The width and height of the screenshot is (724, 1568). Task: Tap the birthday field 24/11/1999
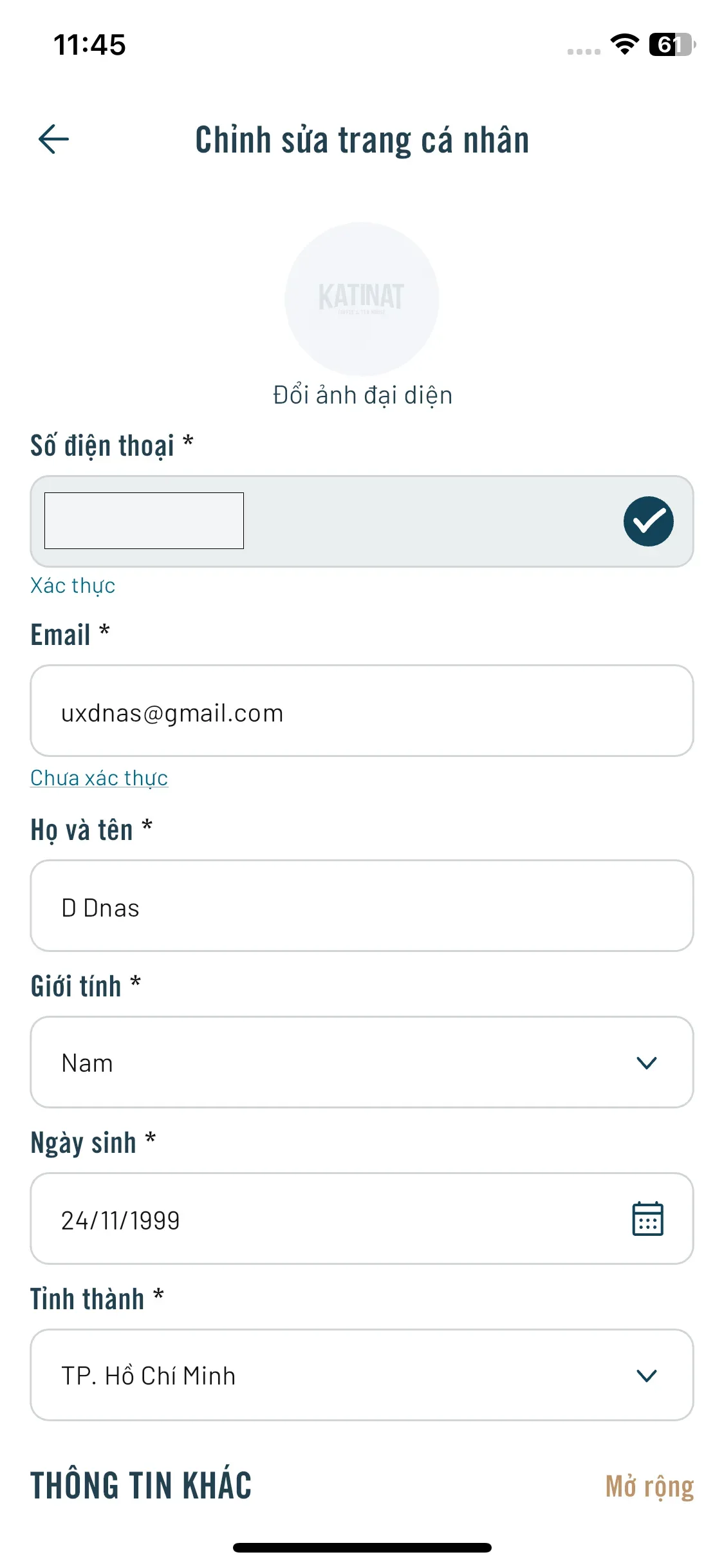(x=322, y=1219)
